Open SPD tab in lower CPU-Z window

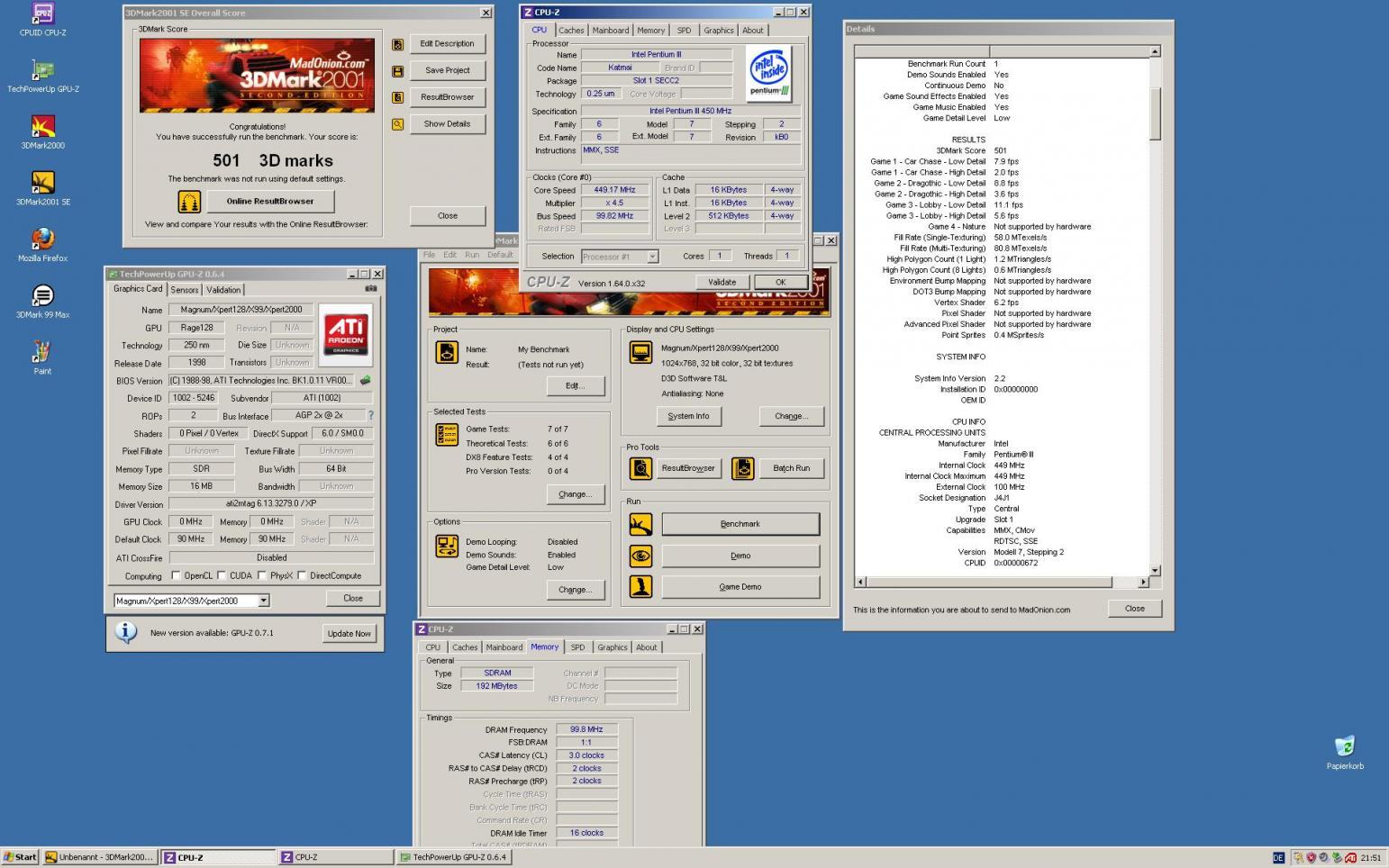click(x=577, y=647)
